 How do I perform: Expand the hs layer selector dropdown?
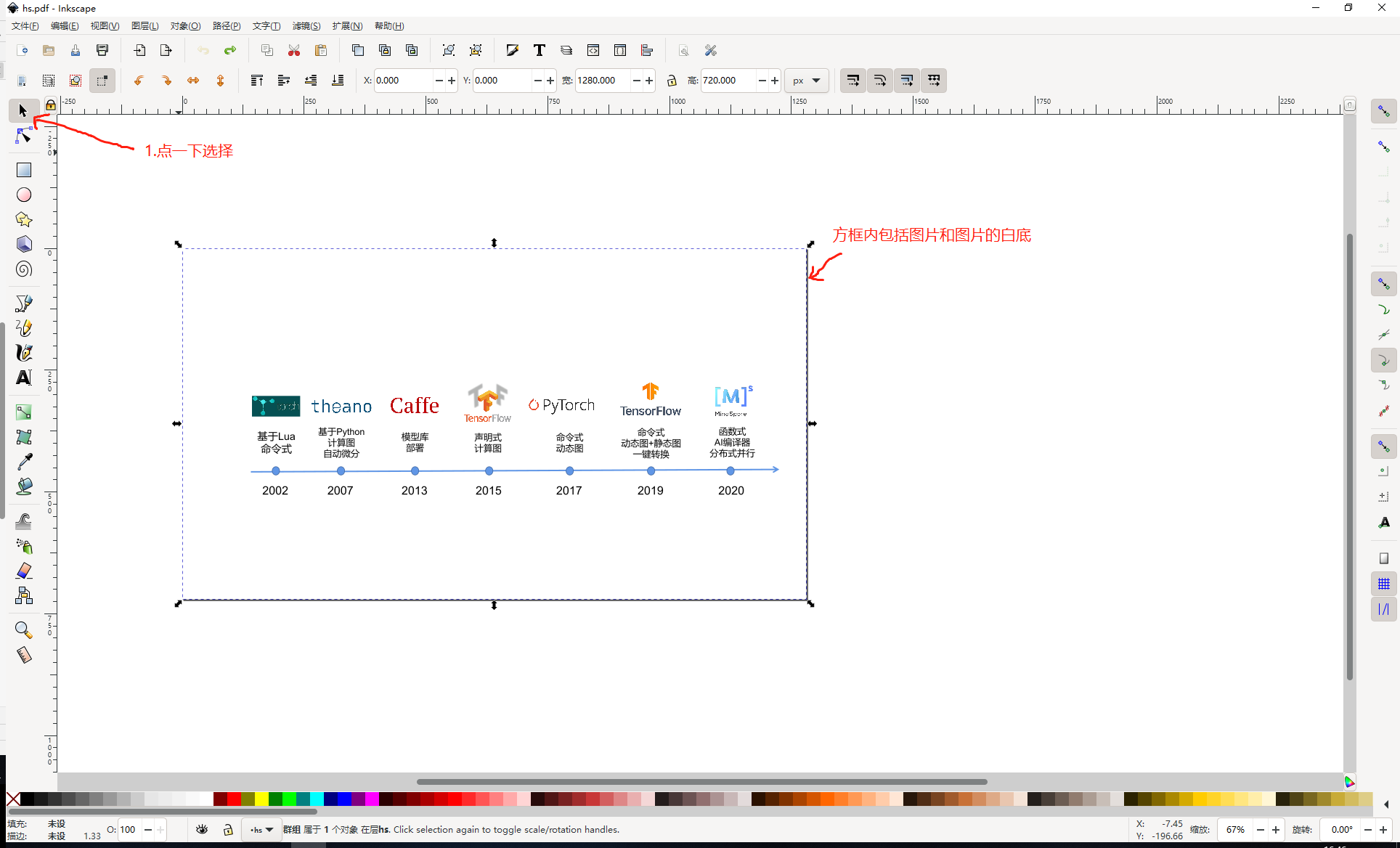(261, 829)
